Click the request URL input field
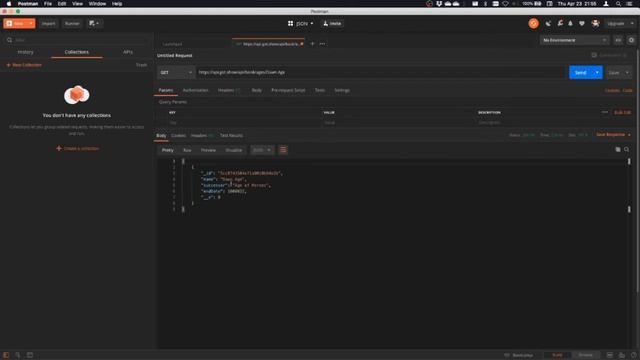Viewport: 640px width, 360px height. [x=381, y=72]
